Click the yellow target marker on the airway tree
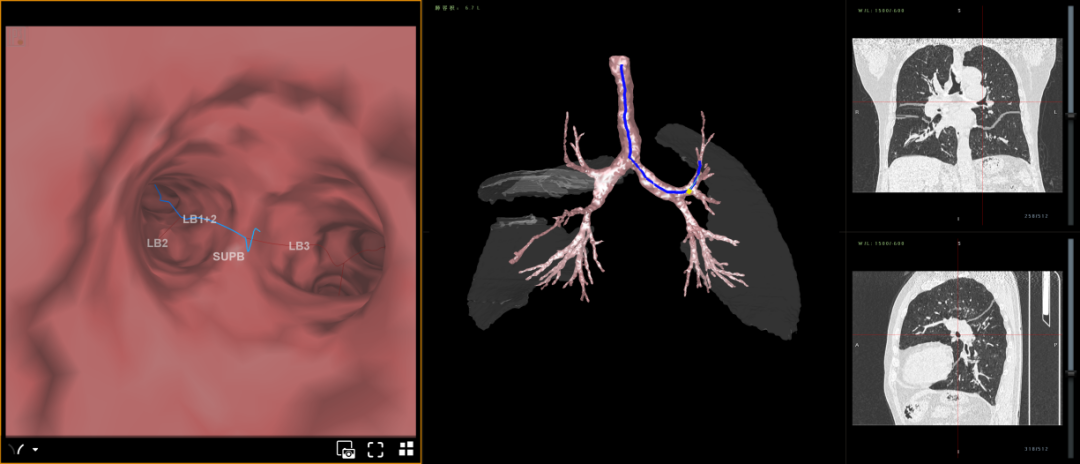This screenshot has width=1080, height=464. pyautogui.click(x=689, y=190)
